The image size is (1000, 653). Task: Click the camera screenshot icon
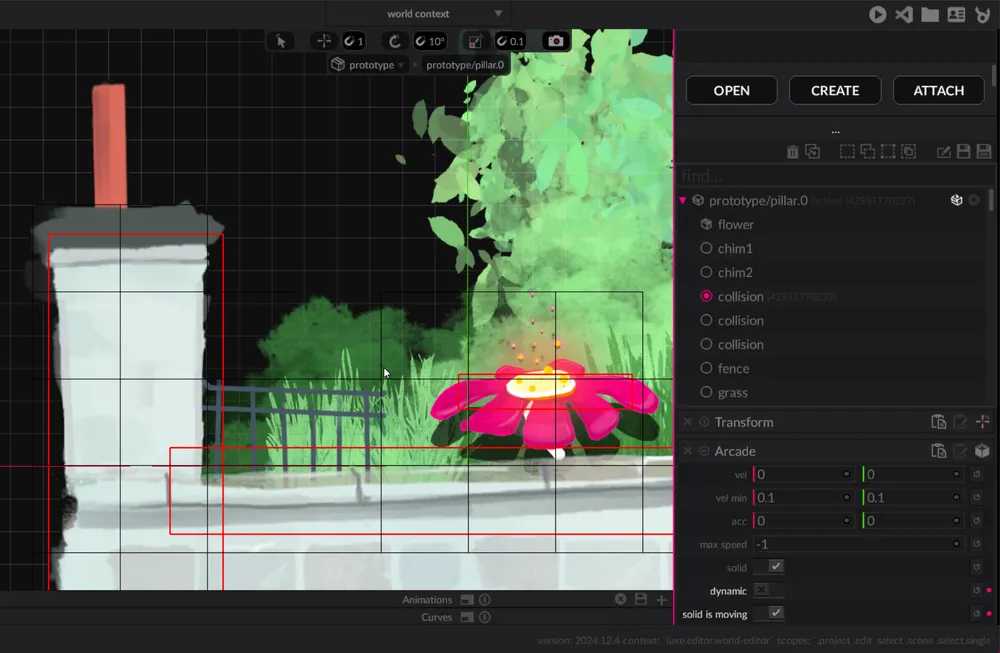[556, 41]
